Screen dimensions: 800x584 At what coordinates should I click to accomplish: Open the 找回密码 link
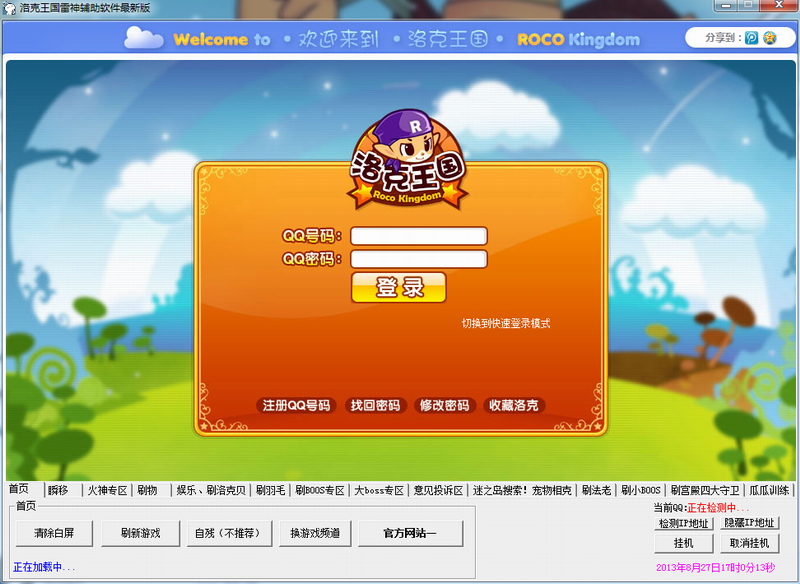click(376, 405)
